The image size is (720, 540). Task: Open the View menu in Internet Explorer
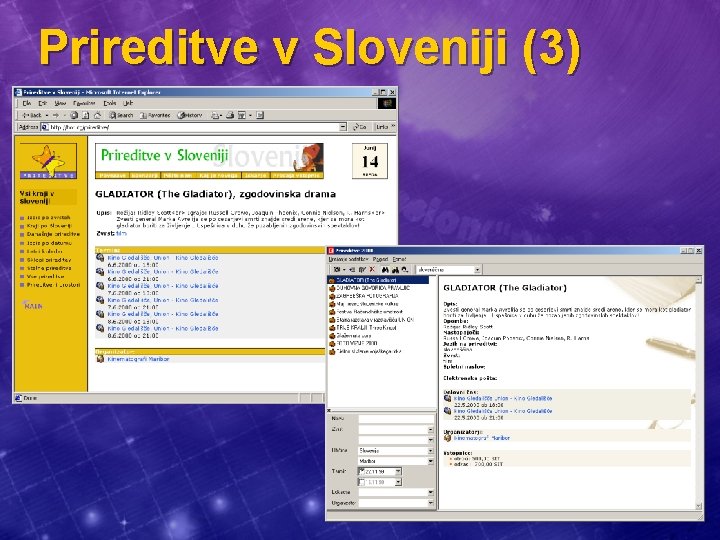pyautogui.click(x=60, y=103)
